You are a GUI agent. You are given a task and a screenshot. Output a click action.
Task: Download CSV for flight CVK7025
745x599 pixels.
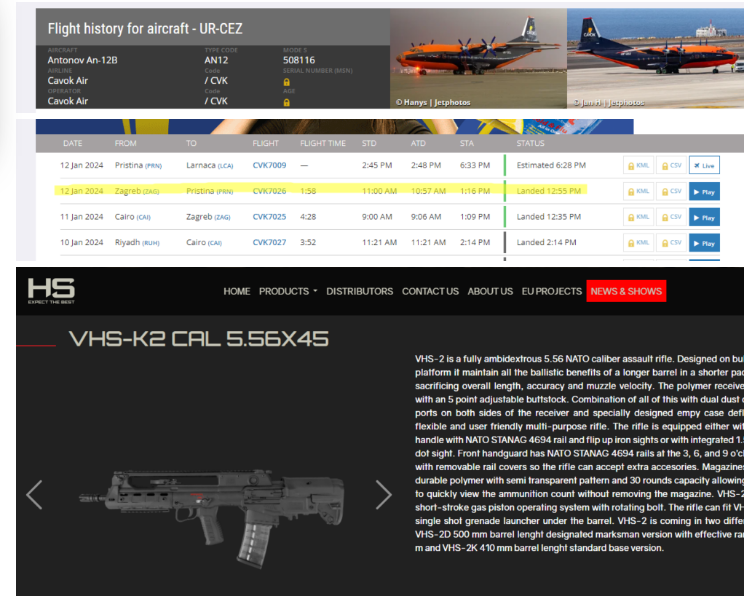tap(671, 217)
